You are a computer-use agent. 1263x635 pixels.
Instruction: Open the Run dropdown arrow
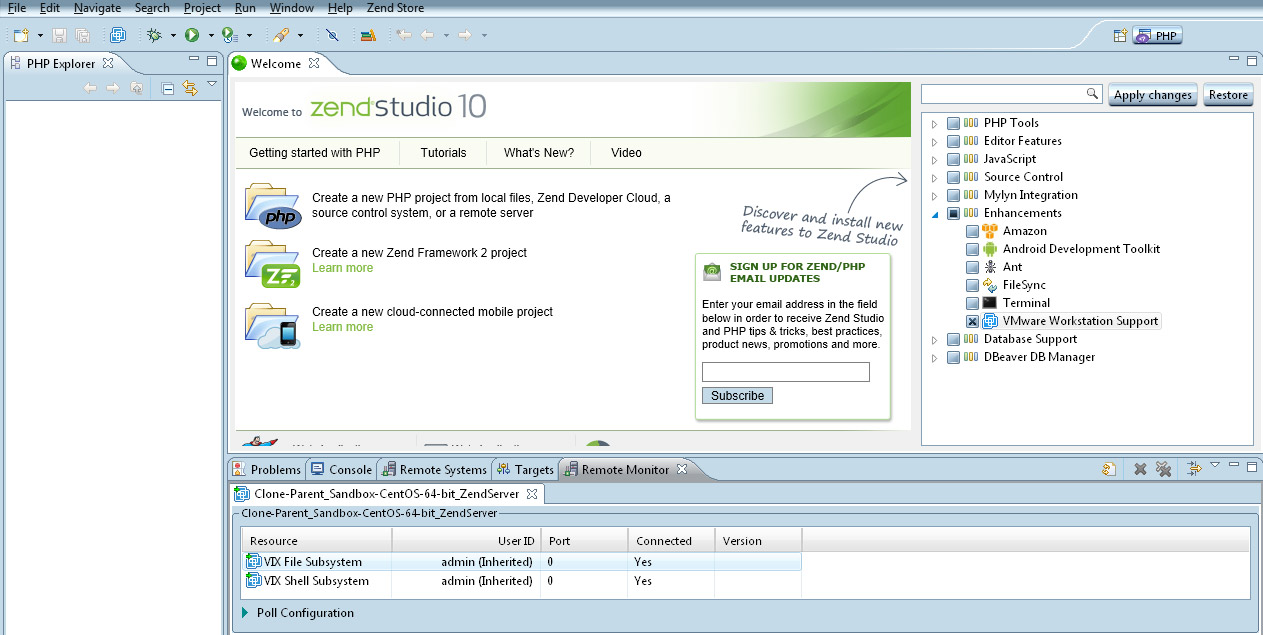211,35
